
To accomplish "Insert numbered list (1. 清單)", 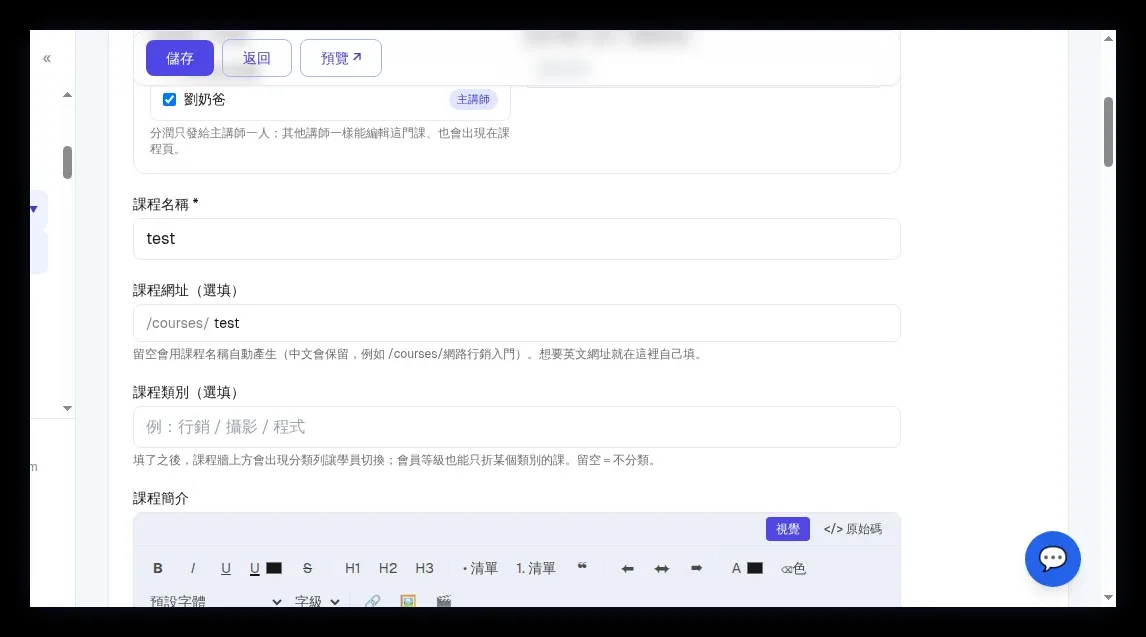I will tap(536, 568).
